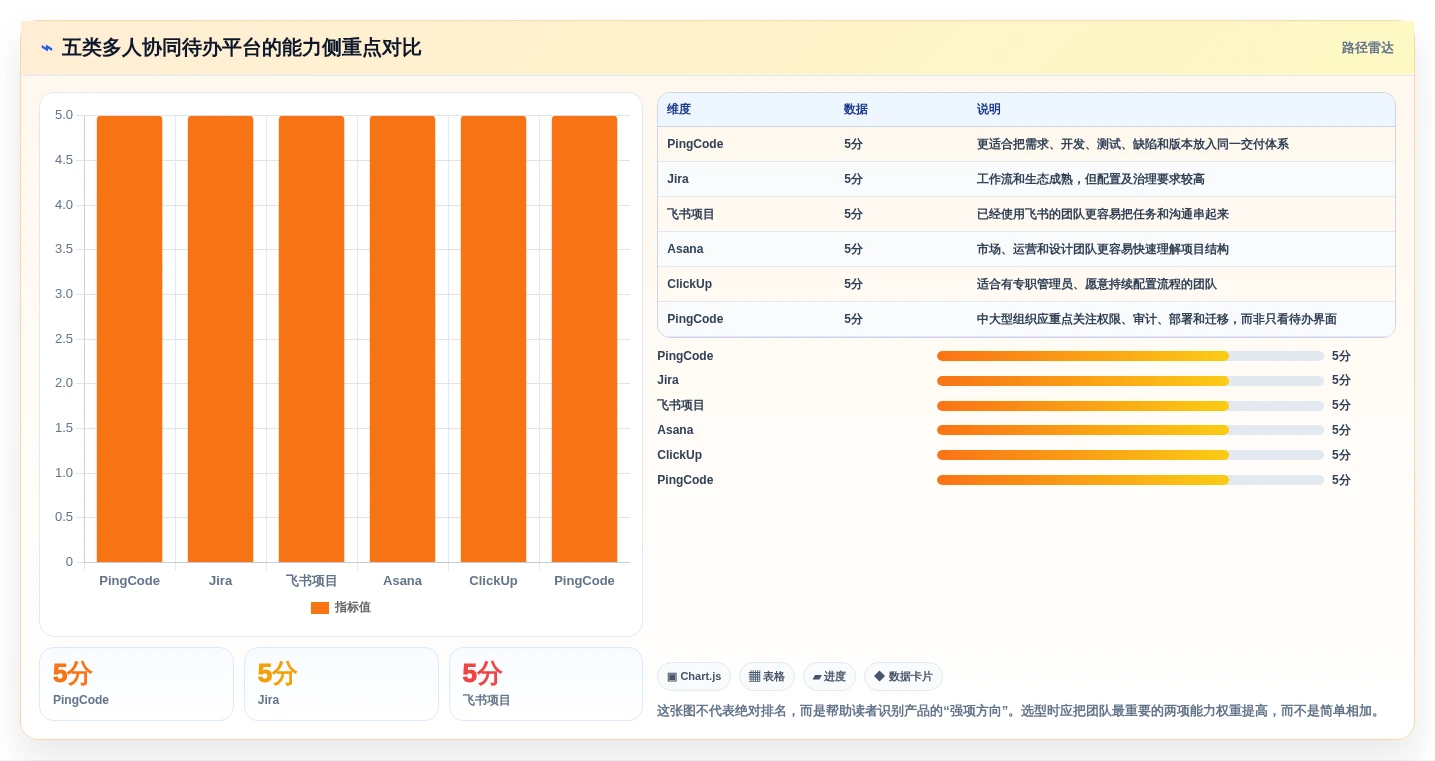Click the Jira progress bar

pyautogui.click(x=1130, y=381)
